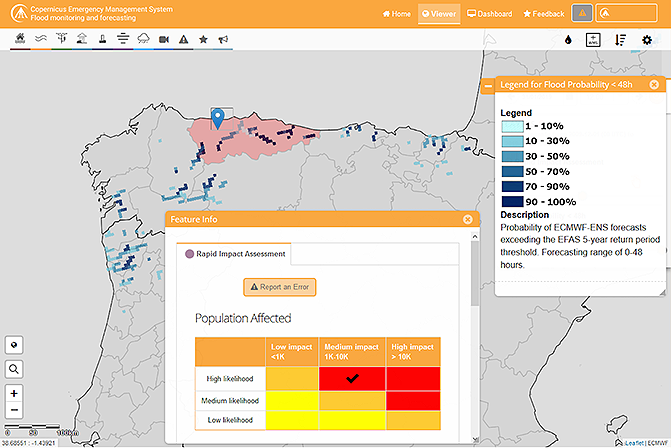
Task: Collapse the flood probability legend panel
Action: (489, 87)
